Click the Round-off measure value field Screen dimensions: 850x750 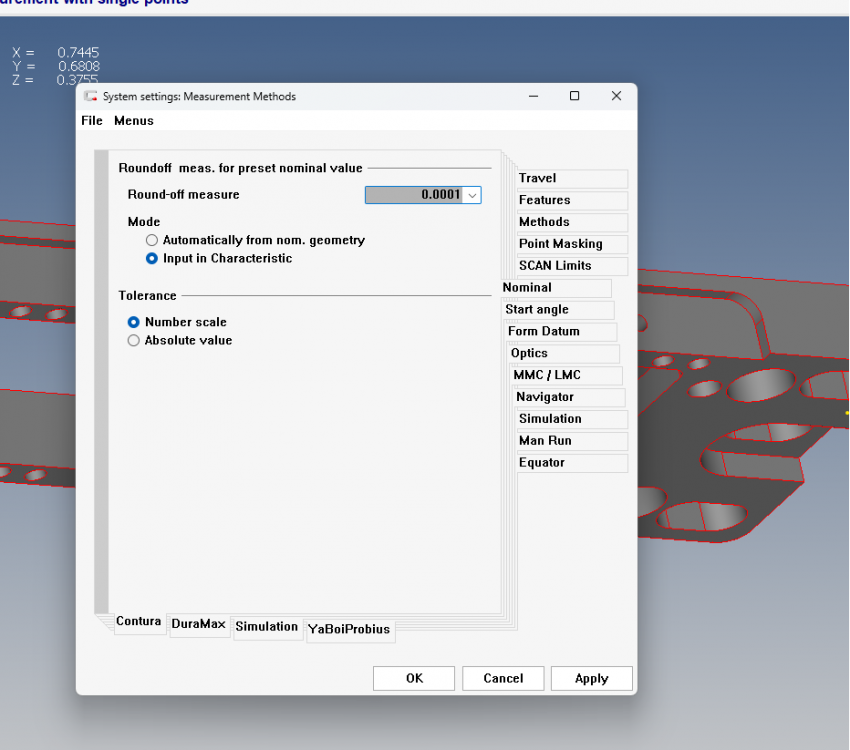(414, 195)
